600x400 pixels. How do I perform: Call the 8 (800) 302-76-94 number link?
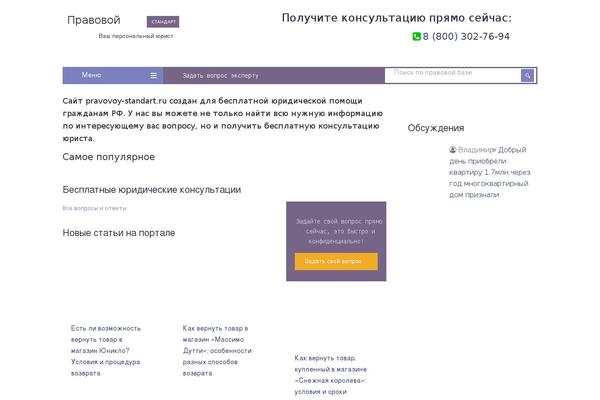tap(466, 37)
